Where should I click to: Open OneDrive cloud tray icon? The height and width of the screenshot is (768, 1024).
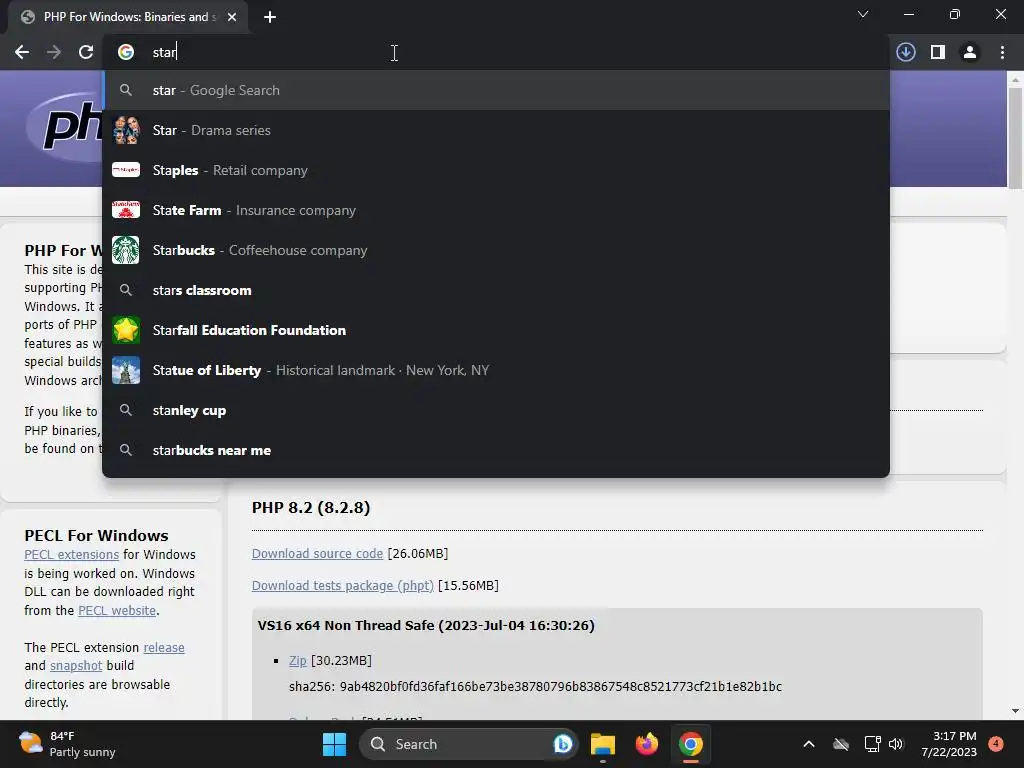841,744
